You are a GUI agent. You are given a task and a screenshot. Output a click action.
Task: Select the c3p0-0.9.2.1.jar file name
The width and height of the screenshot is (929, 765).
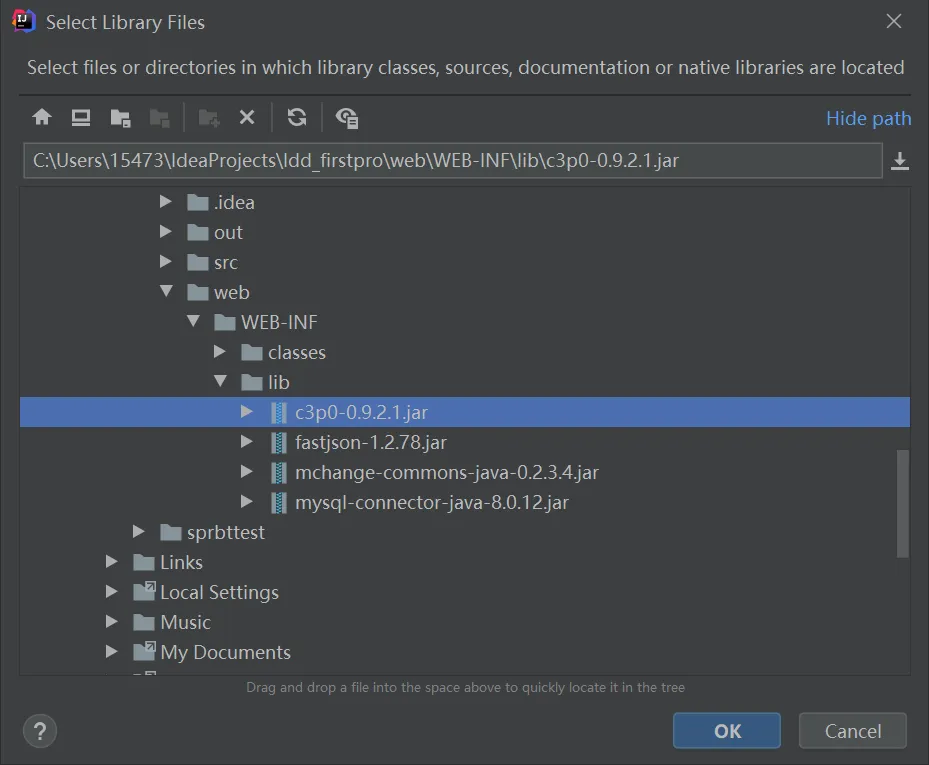click(x=361, y=413)
